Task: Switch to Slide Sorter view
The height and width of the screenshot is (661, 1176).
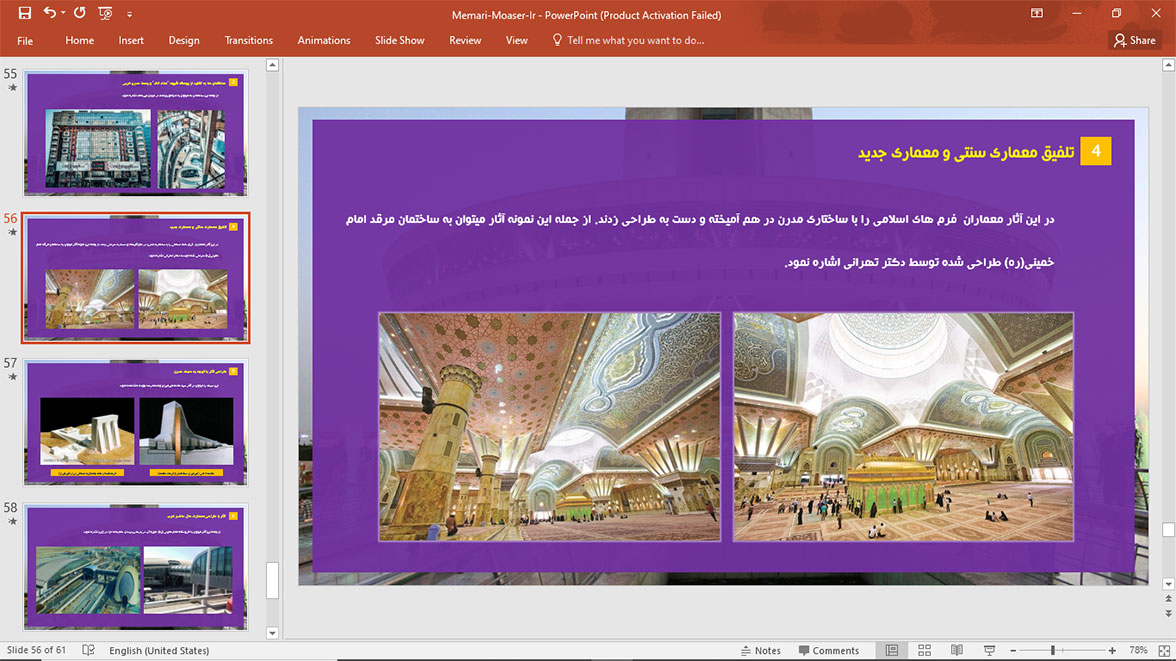Action: [924, 650]
